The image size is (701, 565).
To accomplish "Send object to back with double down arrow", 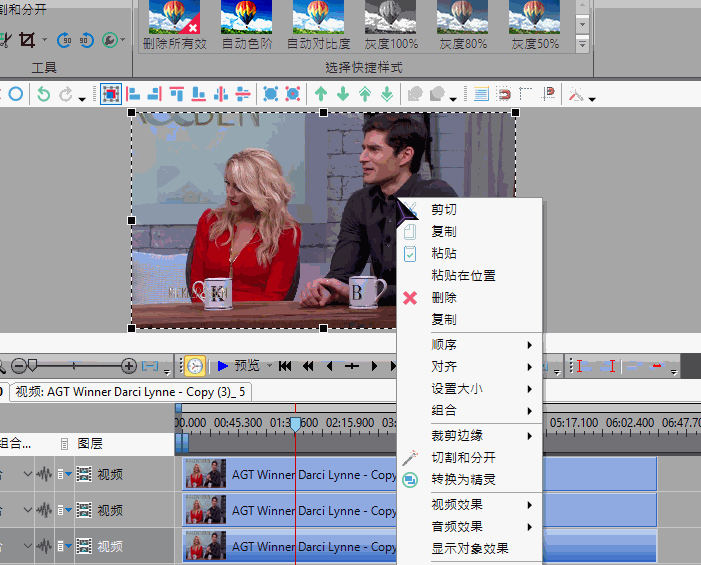I will click(387, 94).
